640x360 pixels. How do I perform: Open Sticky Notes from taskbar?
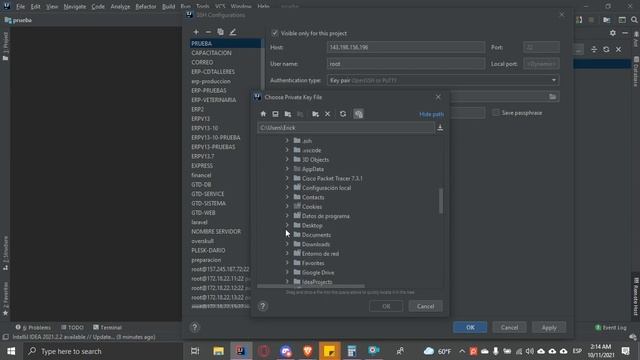point(330,351)
